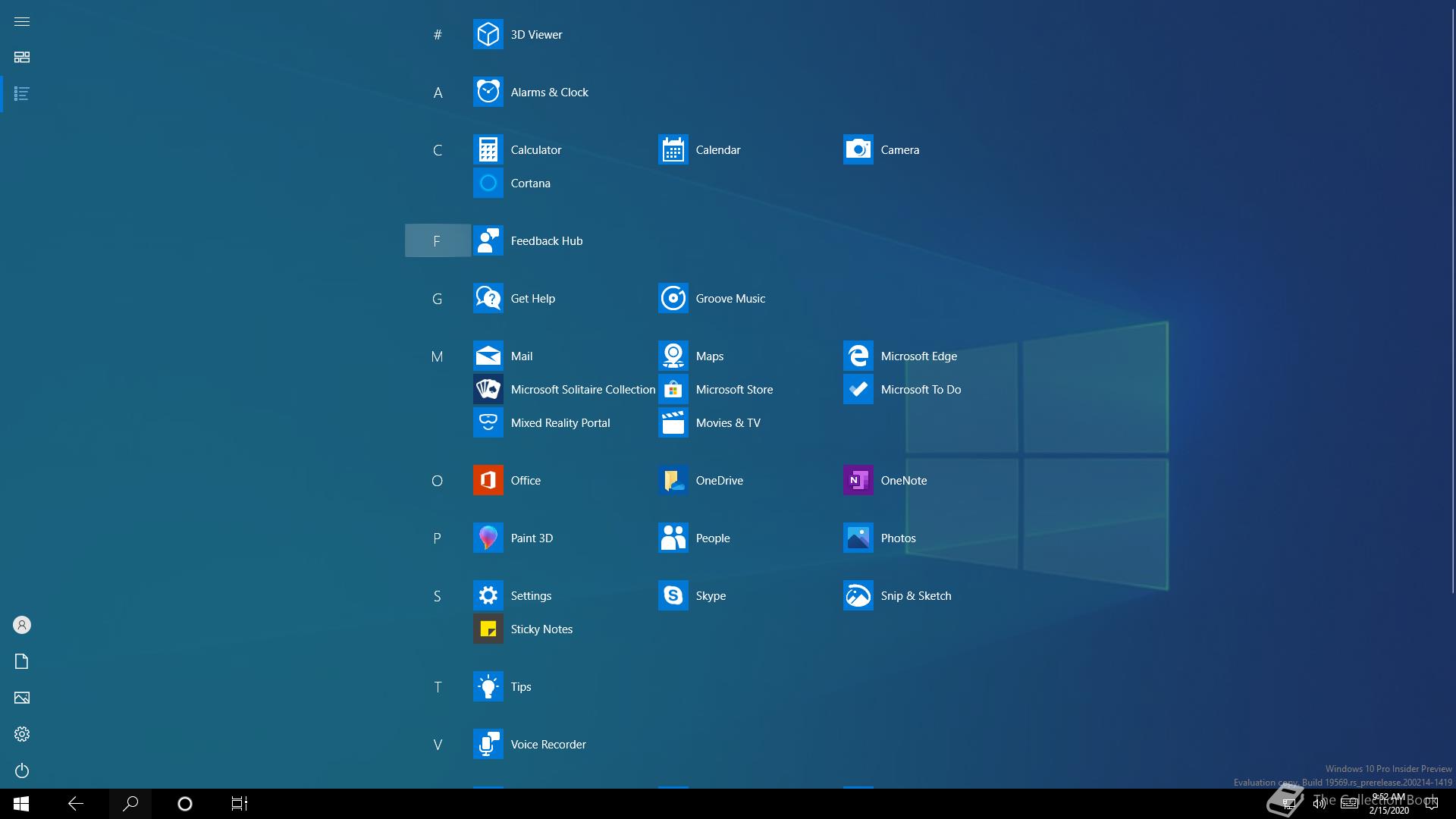Switch to Pinned tiles view
Screen dimensions: 1456x819
(22, 58)
